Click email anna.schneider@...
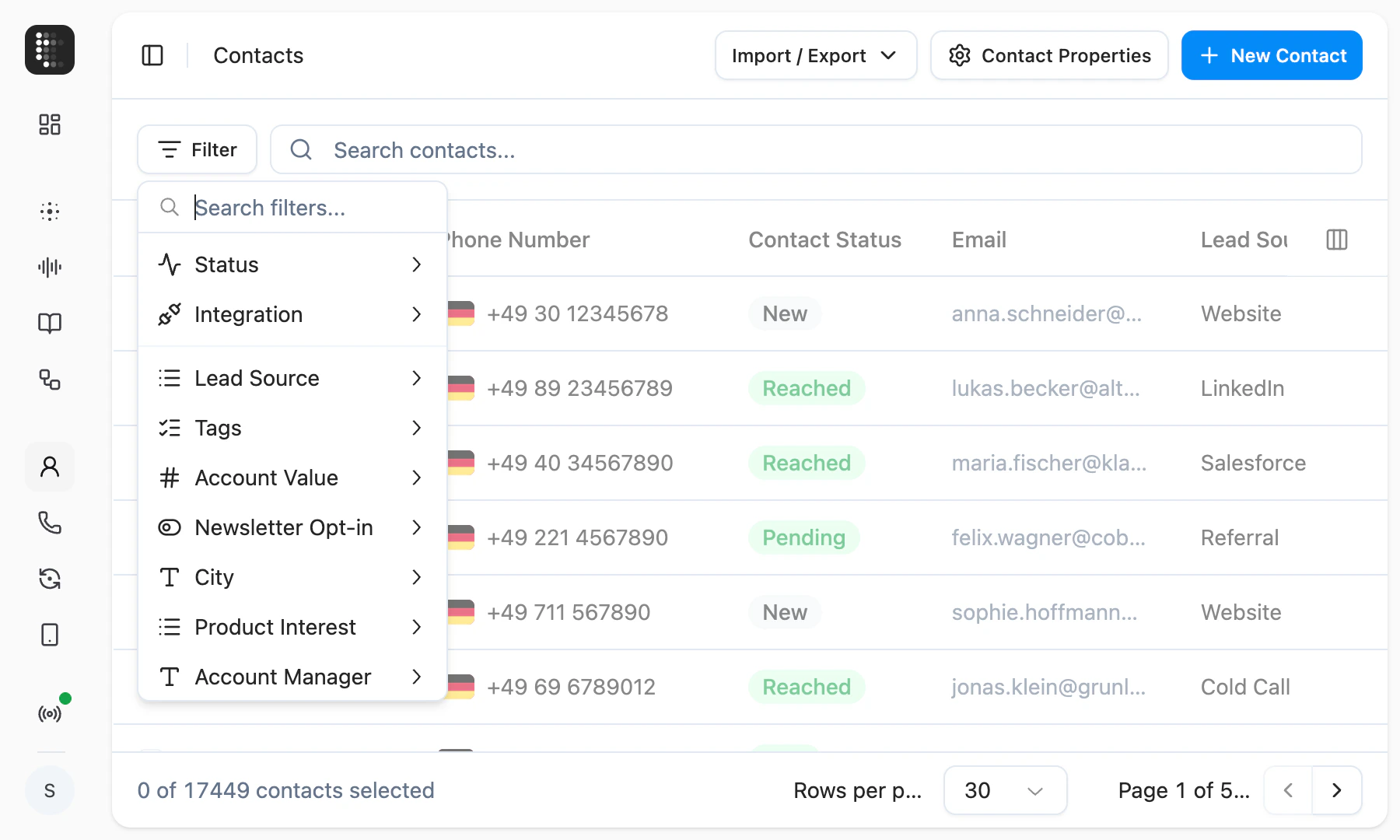 coord(1046,313)
